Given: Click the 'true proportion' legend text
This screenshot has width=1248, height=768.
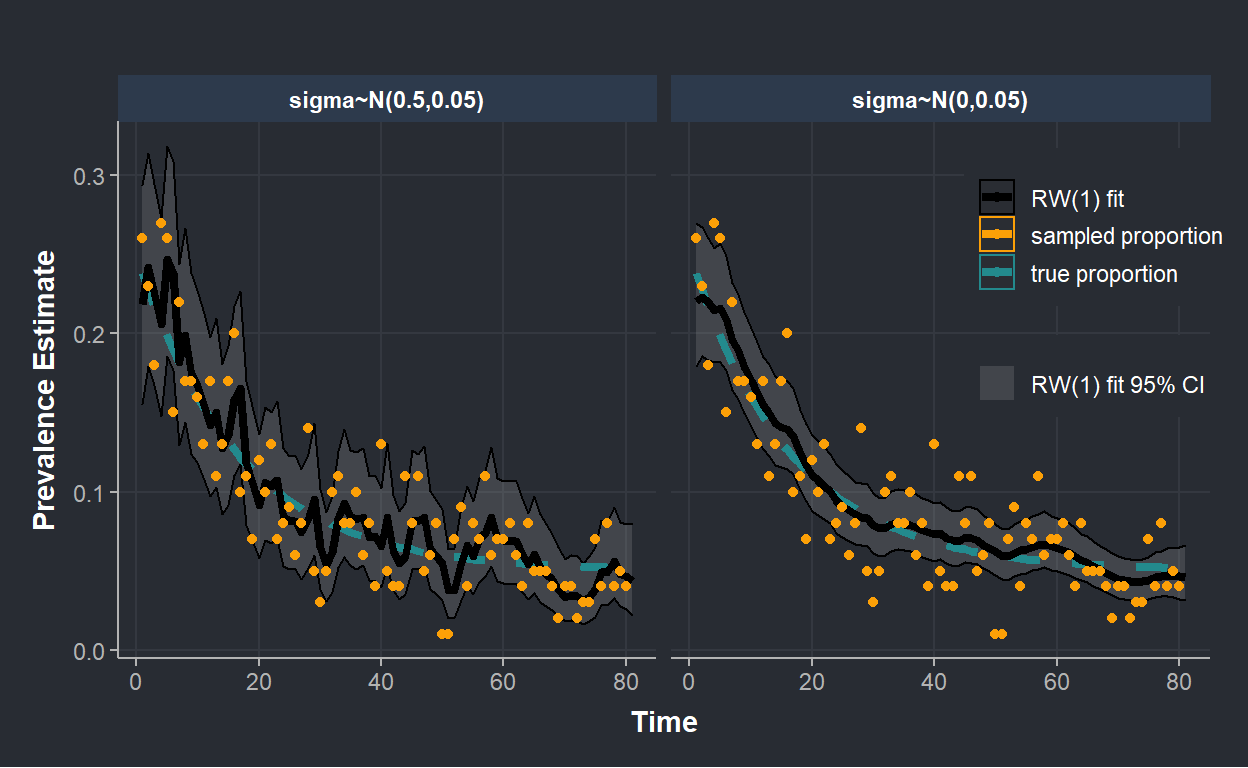Looking at the screenshot, I should pos(1104,274).
